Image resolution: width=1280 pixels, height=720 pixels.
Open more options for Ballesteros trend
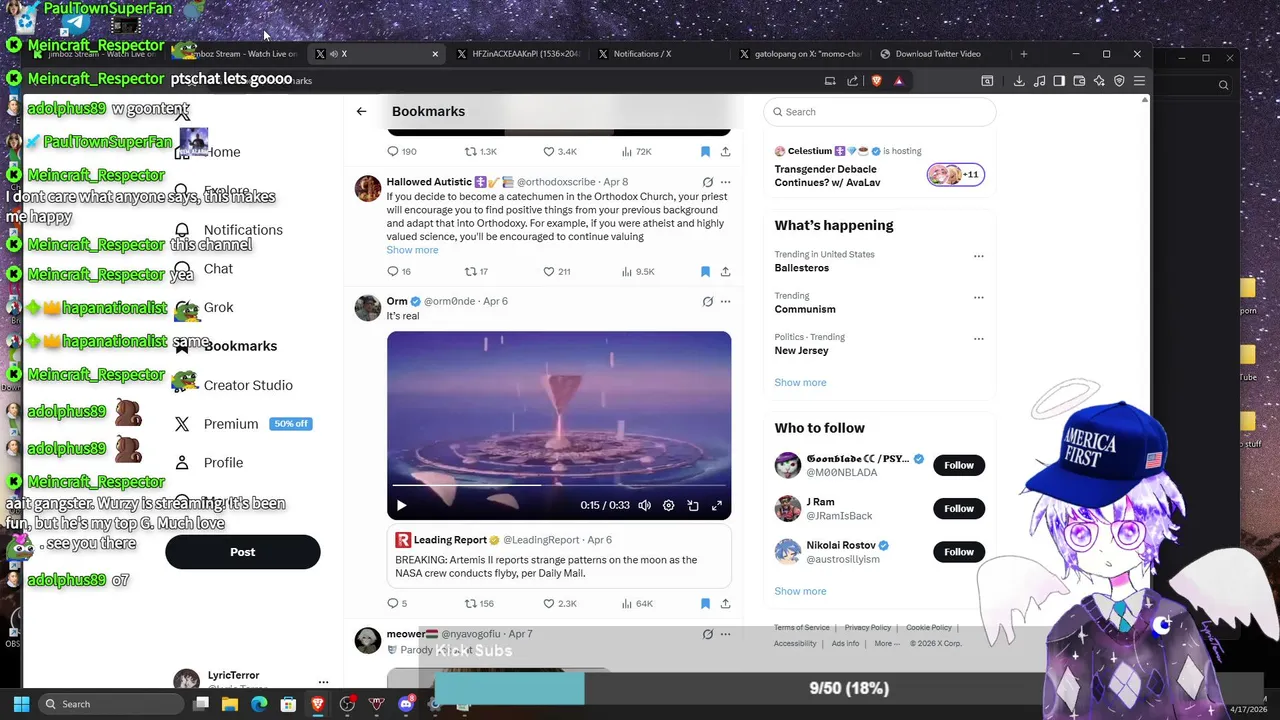tap(978, 256)
